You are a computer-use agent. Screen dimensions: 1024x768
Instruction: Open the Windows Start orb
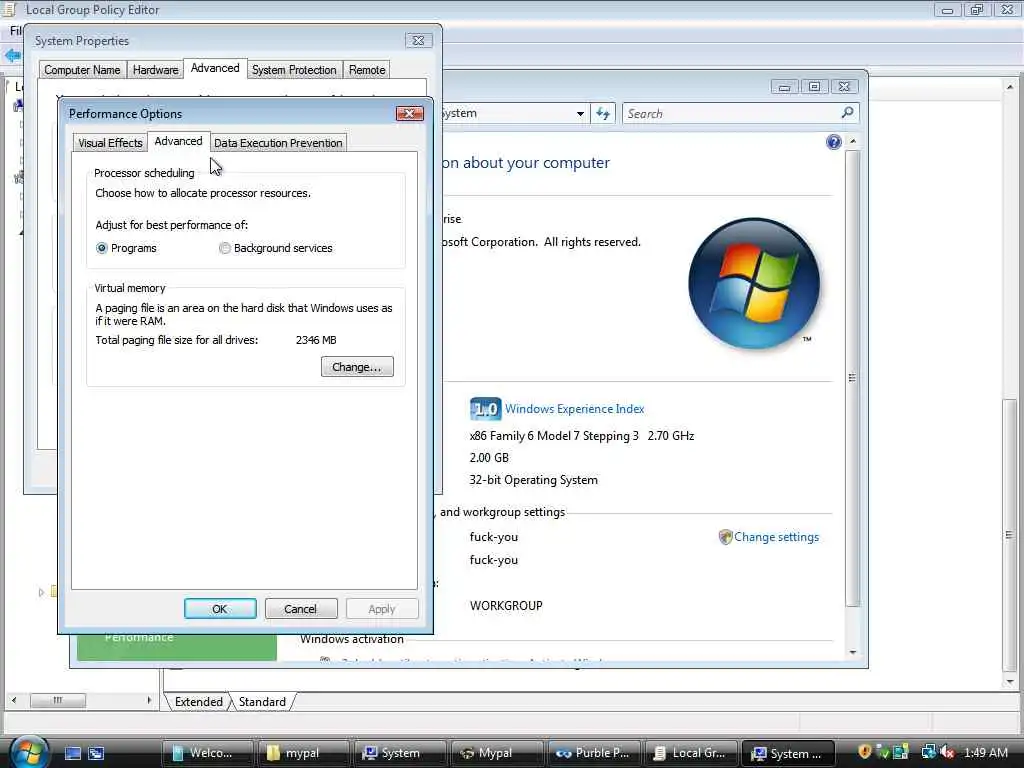tap(28, 752)
